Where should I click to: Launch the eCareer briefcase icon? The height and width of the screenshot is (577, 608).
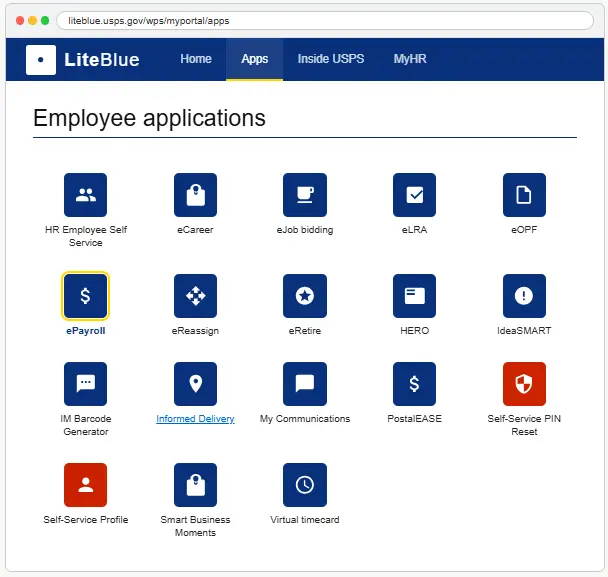[195, 195]
